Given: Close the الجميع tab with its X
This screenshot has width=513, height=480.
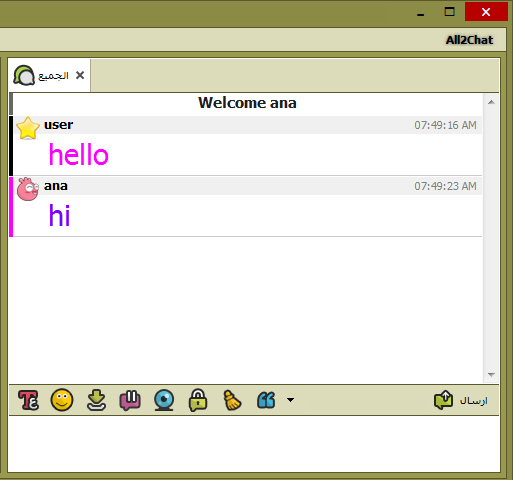Looking at the screenshot, I should coord(80,75).
